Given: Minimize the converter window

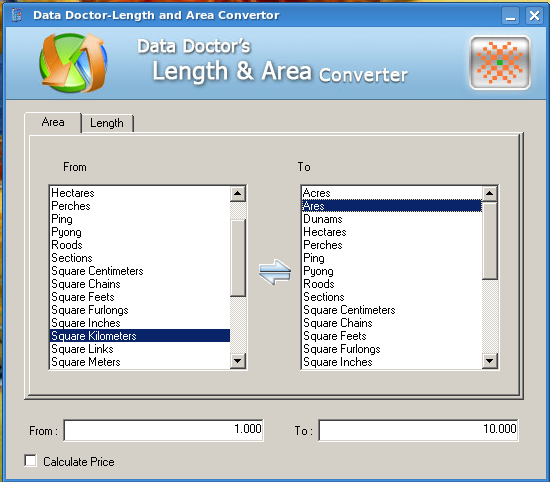Looking at the screenshot, I should coord(510,16).
